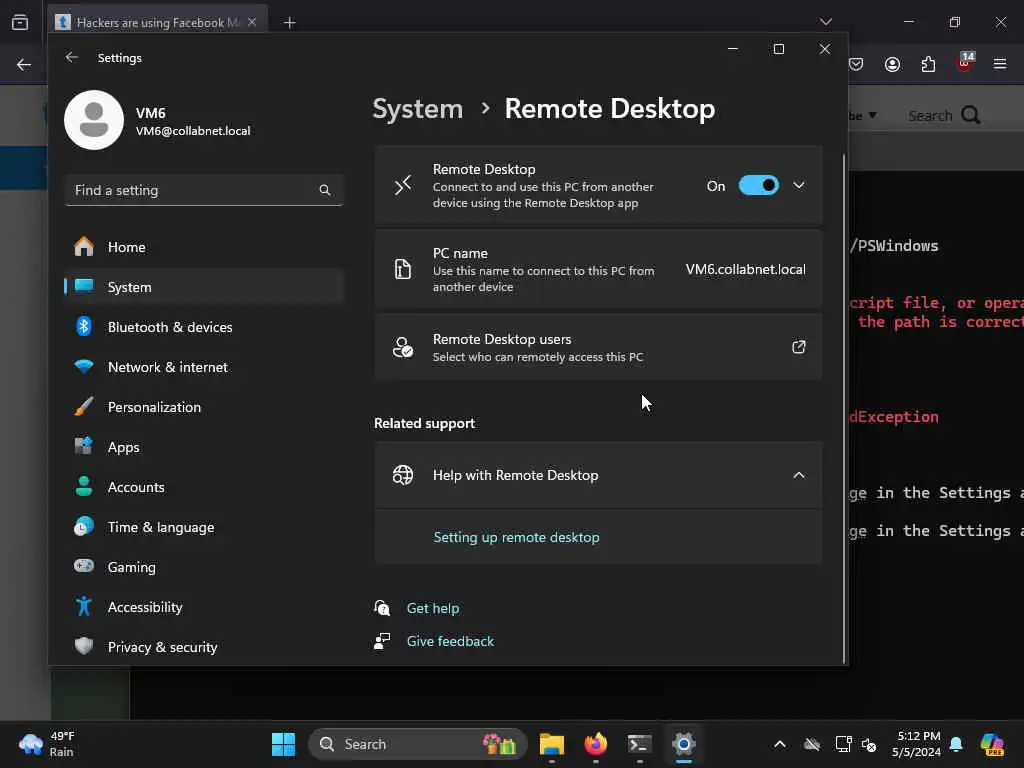1024x768 pixels.
Task: Click the Get help link
Action: [x=432, y=608]
